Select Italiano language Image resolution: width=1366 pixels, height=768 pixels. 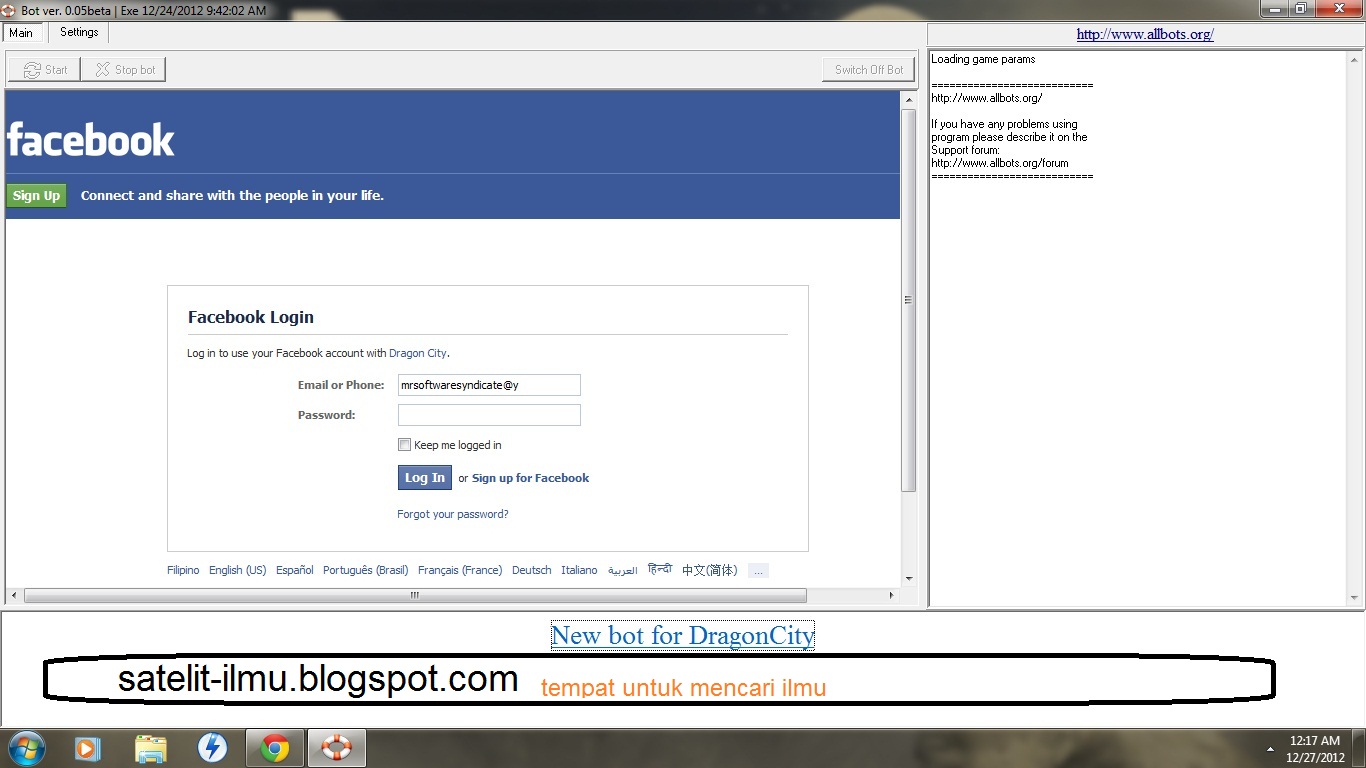tap(579, 570)
